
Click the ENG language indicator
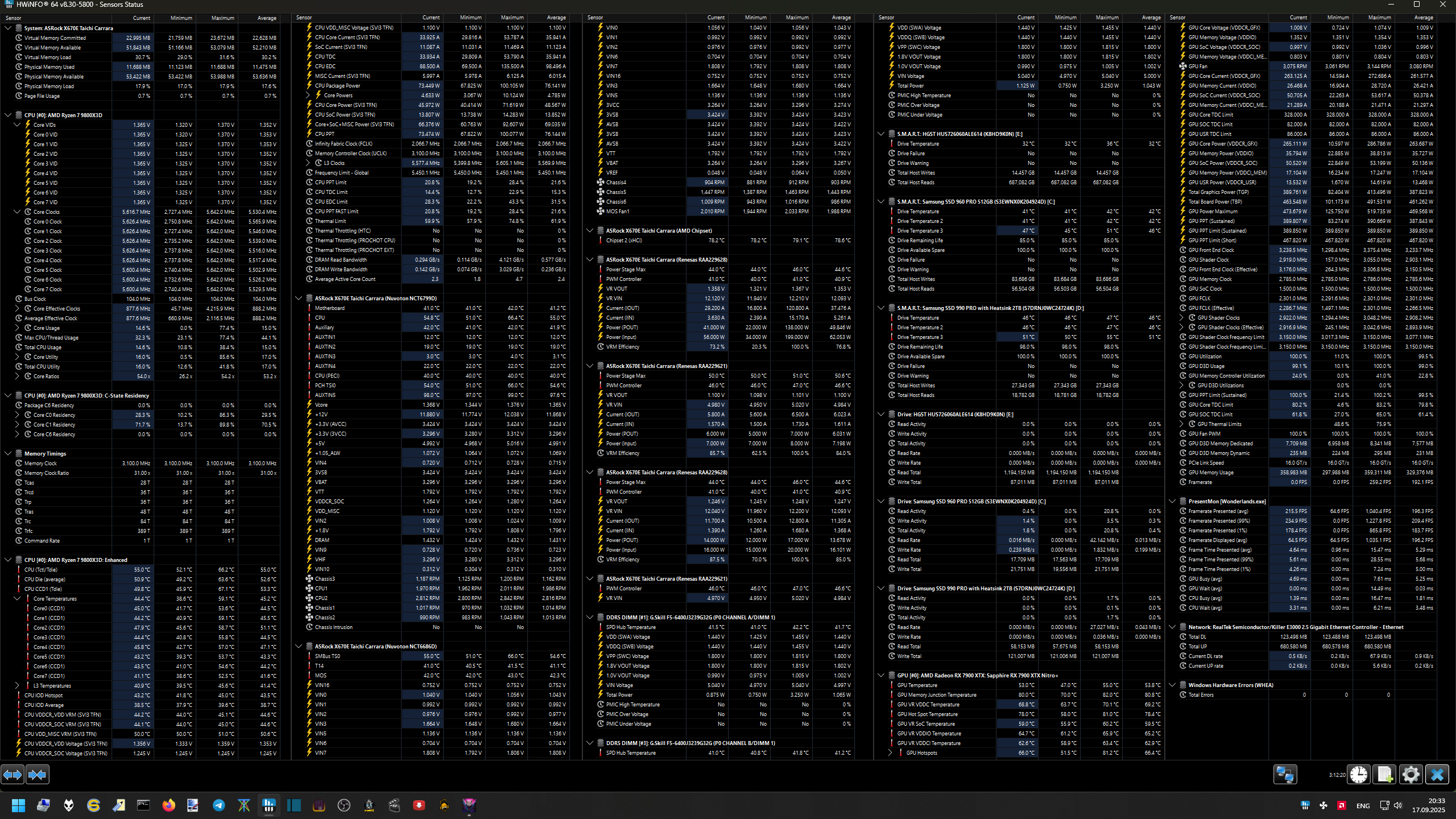(x=1363, y=805)
